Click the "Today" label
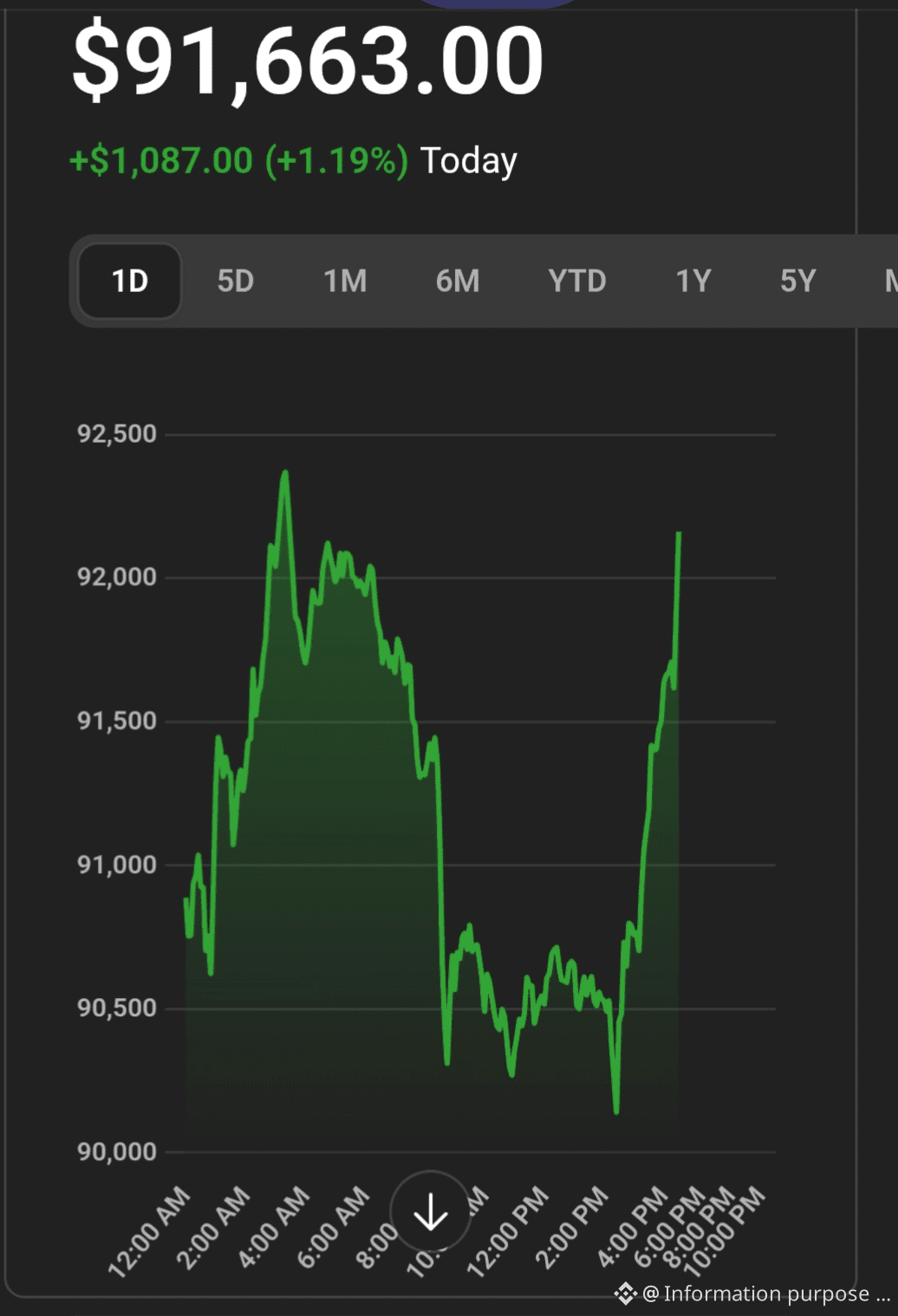Image resolution: width=898 pixels, height=1316 pixels. pos(468,161)
